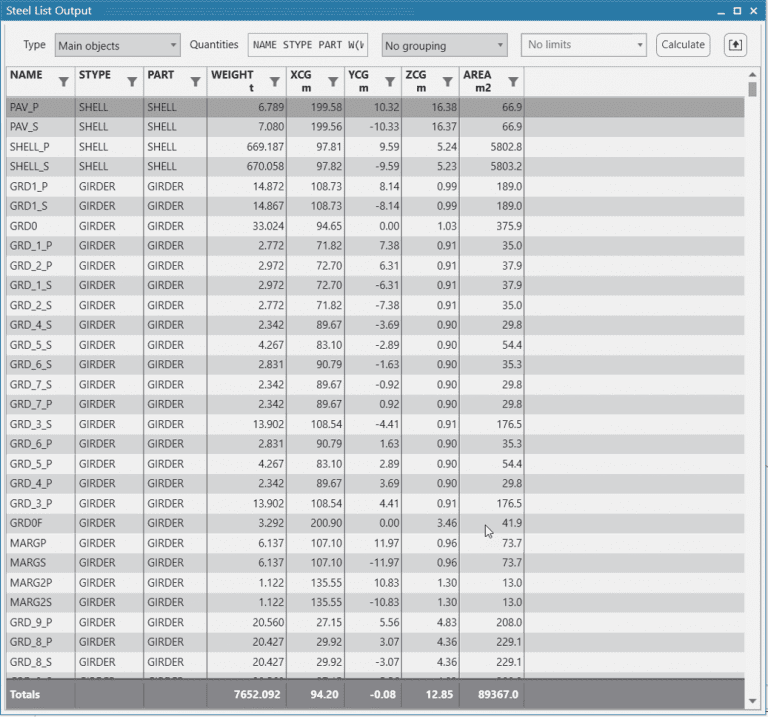This screenshot has width=768, height=717.
Task: Filter the AREA column
Action: click(x=513, y=82)
